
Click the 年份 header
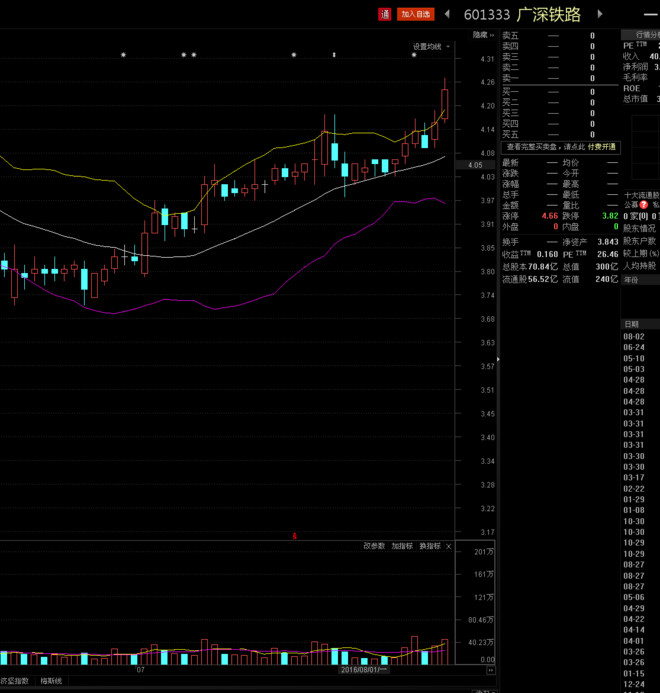[x=631, y=280]
